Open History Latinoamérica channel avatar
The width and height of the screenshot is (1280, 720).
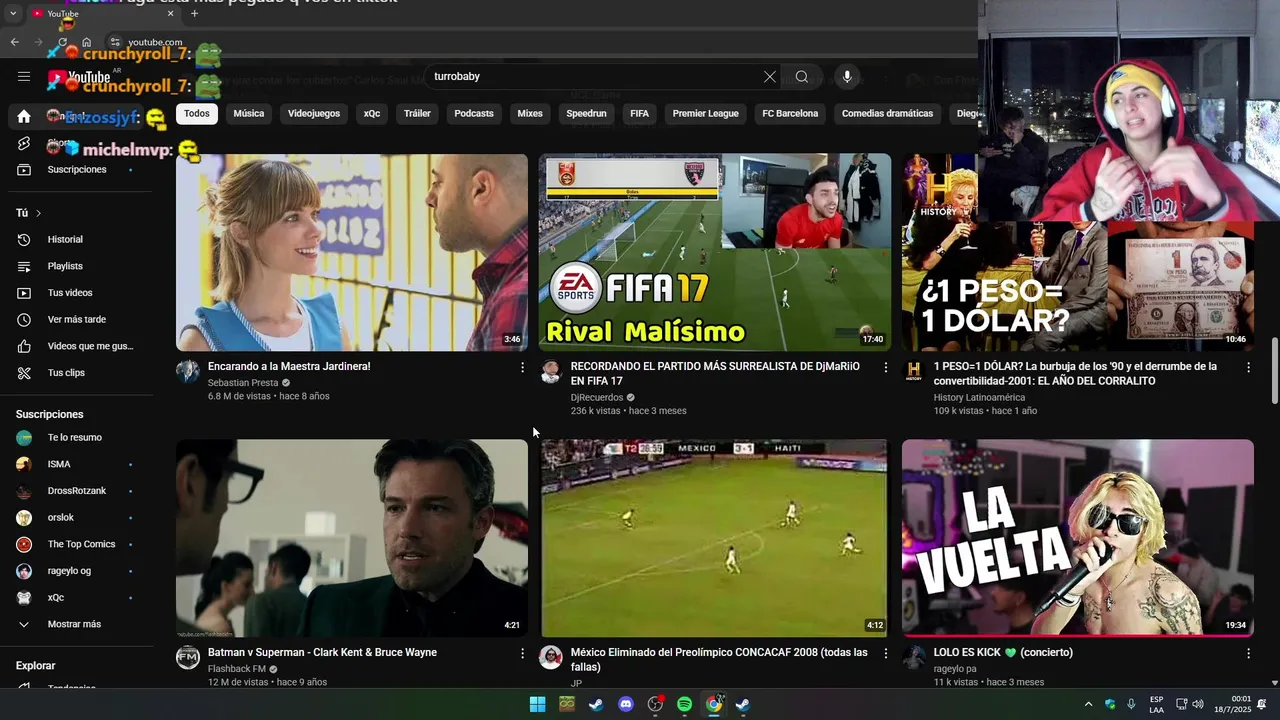tap(914, 372)
